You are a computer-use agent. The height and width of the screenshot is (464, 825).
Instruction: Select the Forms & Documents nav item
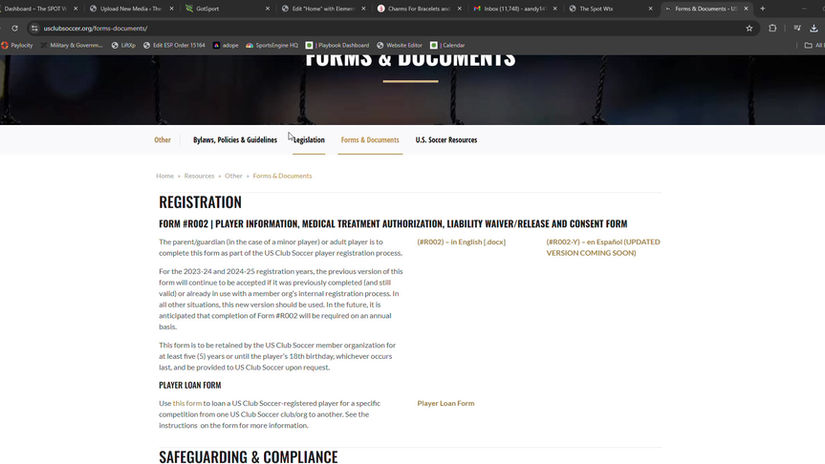click(x=370, y=140)
